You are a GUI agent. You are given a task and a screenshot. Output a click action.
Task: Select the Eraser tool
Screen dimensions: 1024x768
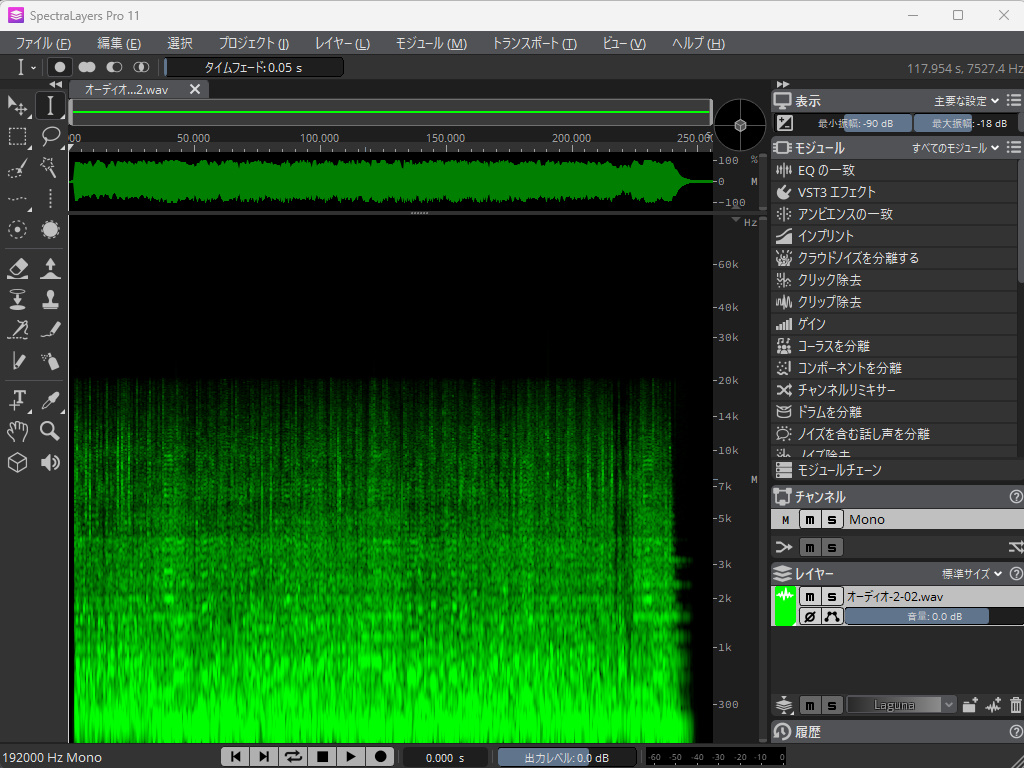tap(17, 267)
